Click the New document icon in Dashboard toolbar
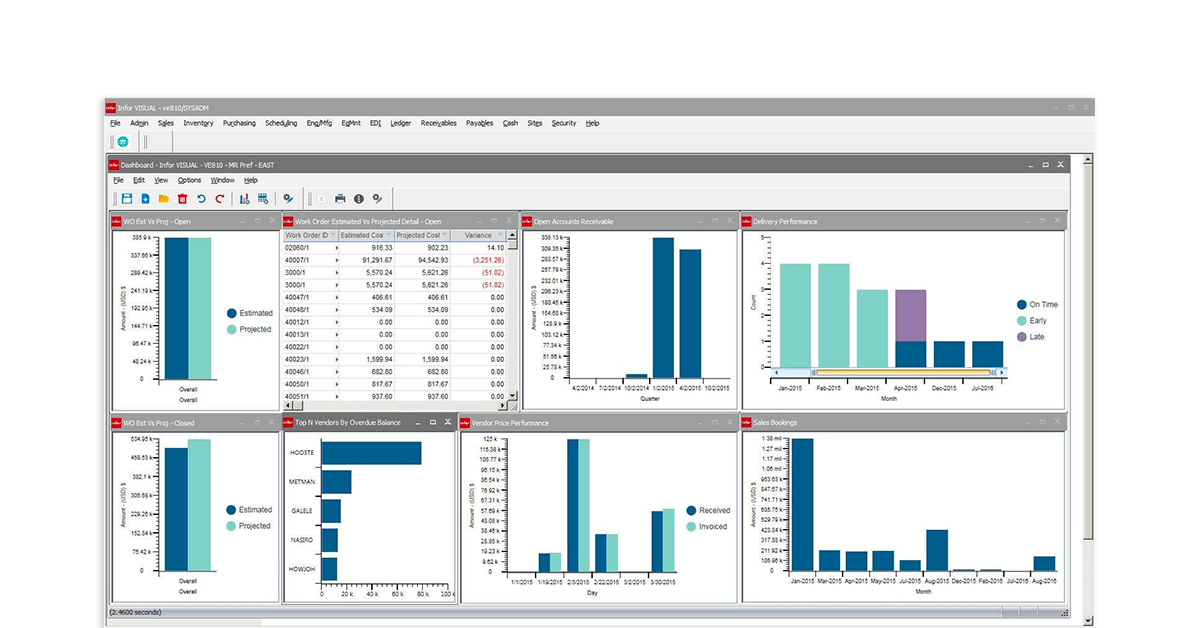1200x628 pixels. click(x=145, y=199)
